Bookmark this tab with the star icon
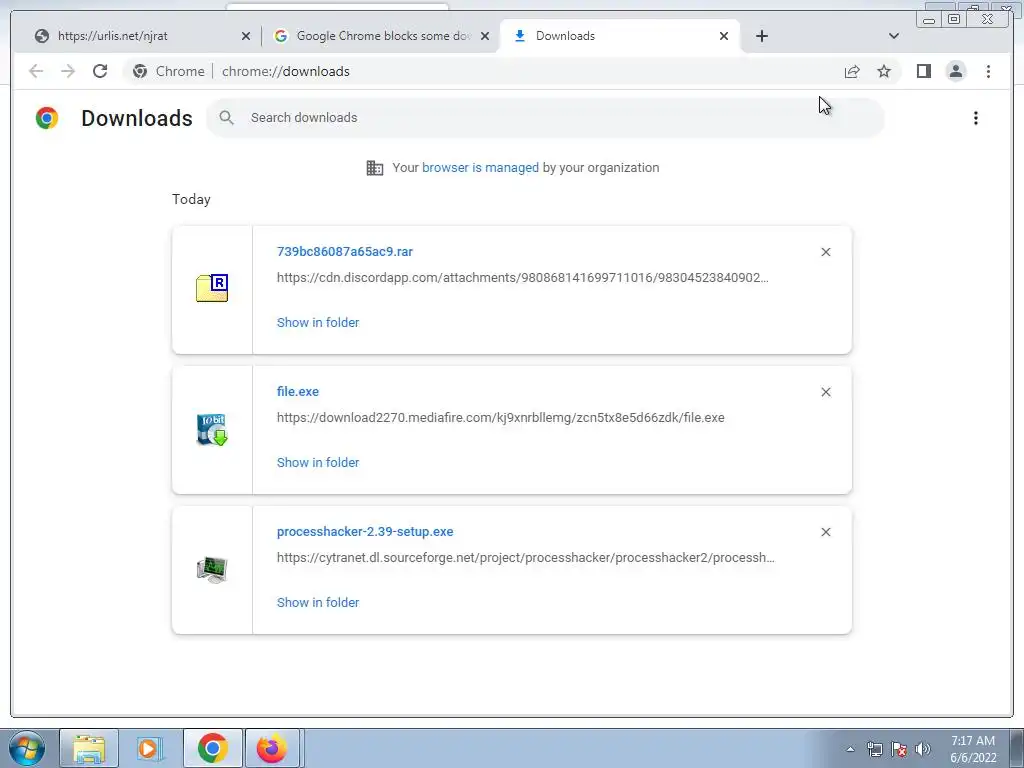Viewport: 1024px width, 768px height. [x=884, y=71]
